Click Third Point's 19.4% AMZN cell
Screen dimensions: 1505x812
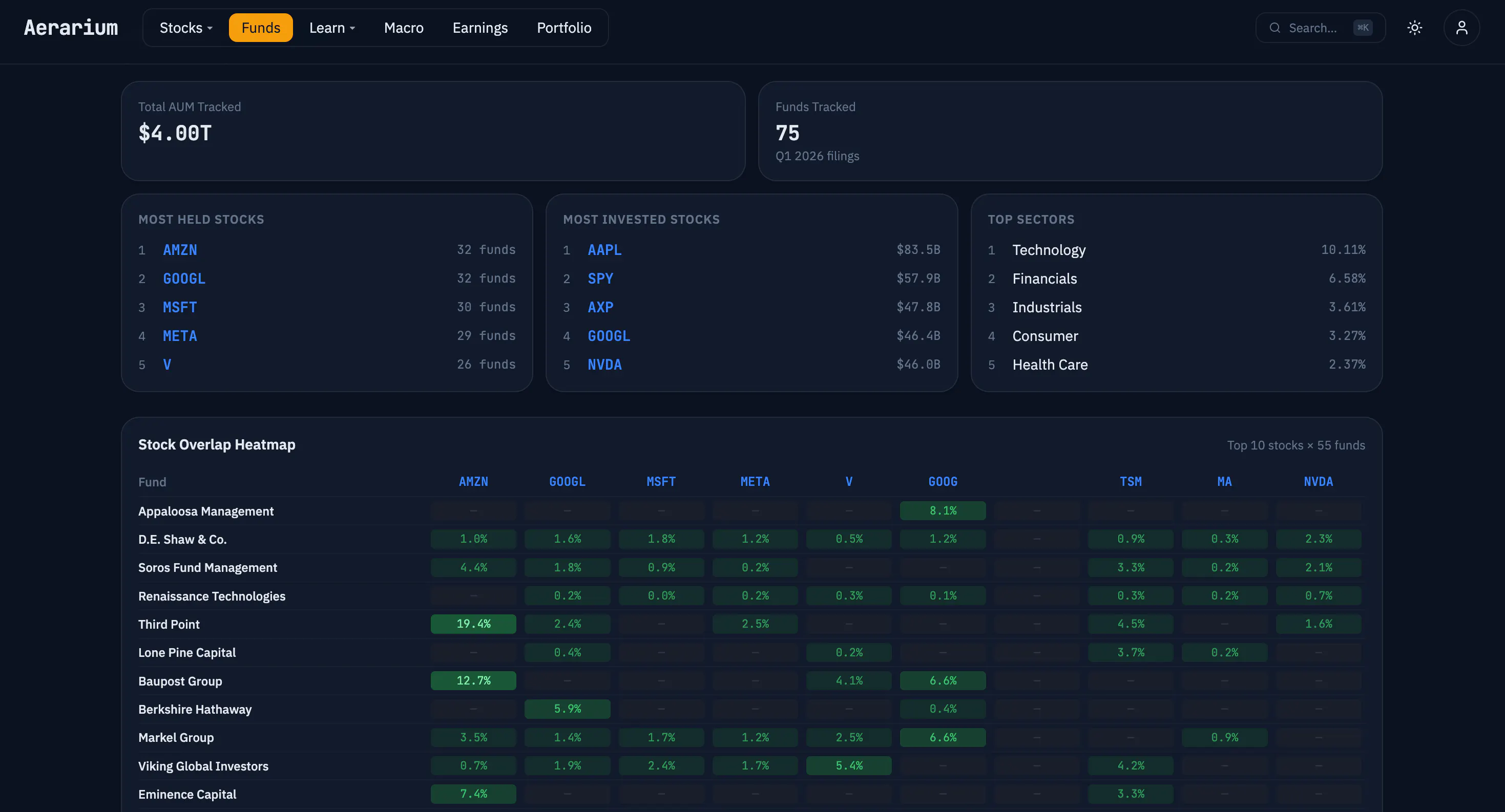pyautogui.click(x=473, y=624)
